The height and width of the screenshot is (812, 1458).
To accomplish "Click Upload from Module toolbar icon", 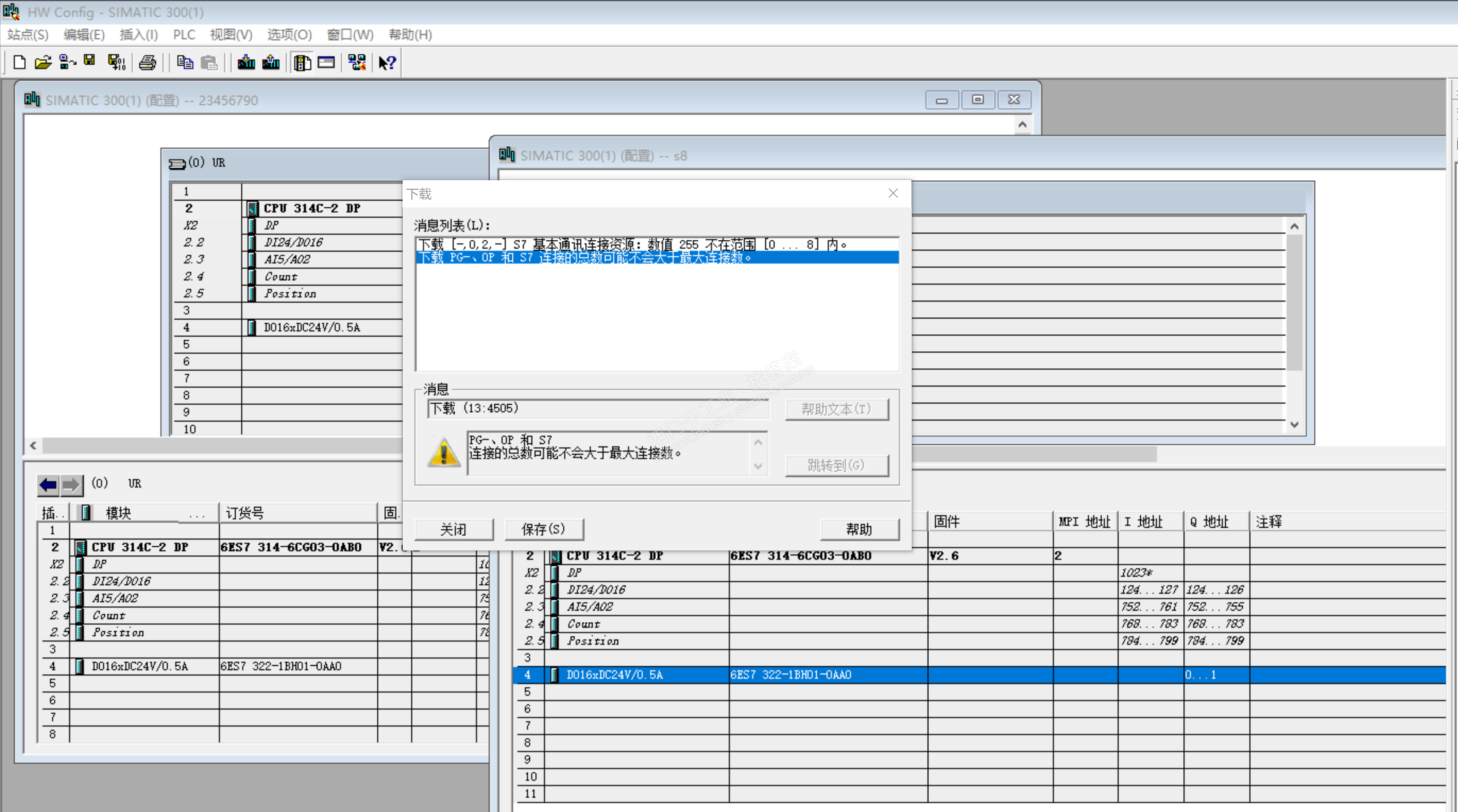I will (x=271, y=62).
